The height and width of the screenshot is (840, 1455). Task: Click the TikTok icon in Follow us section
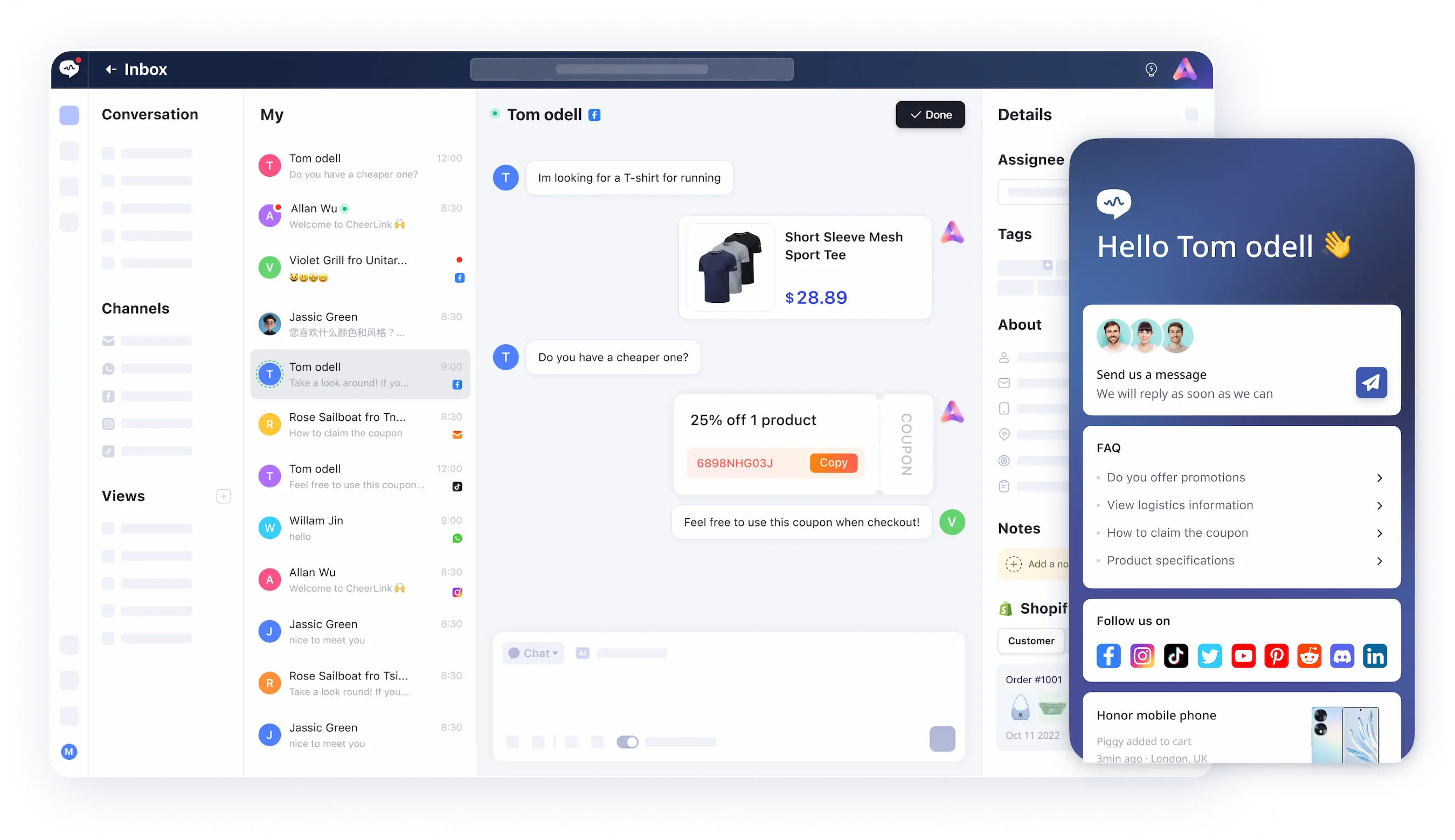[x=1176, y=656]
